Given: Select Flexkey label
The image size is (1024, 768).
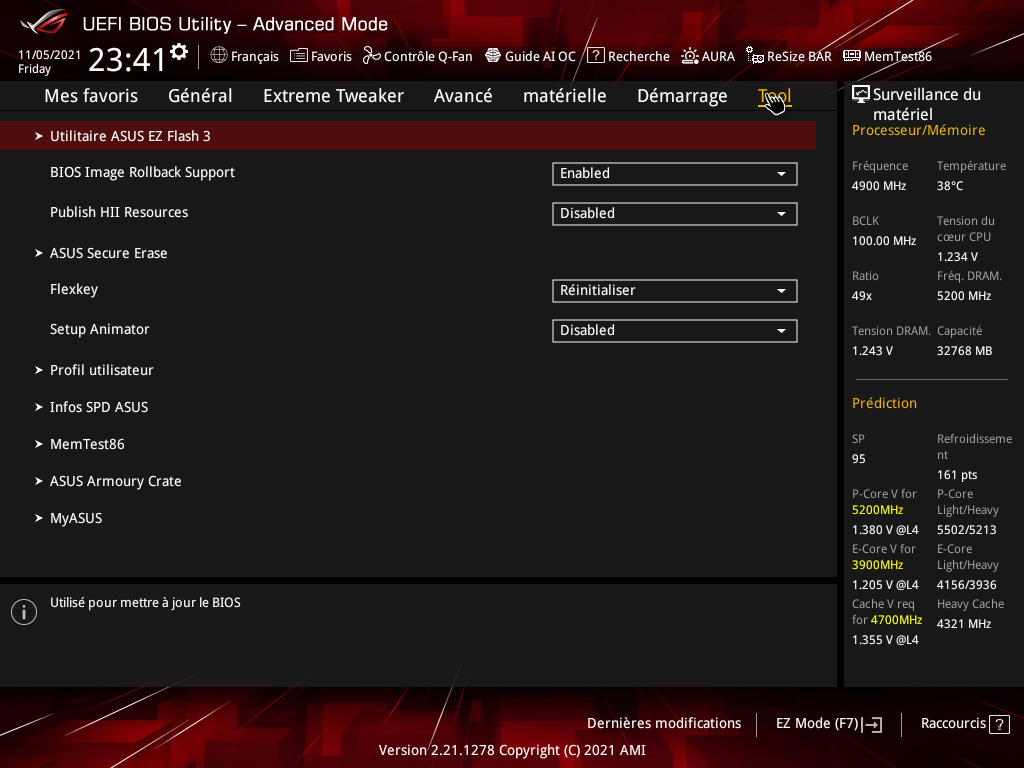Looking at the screenshot, I should click(74, 289).
